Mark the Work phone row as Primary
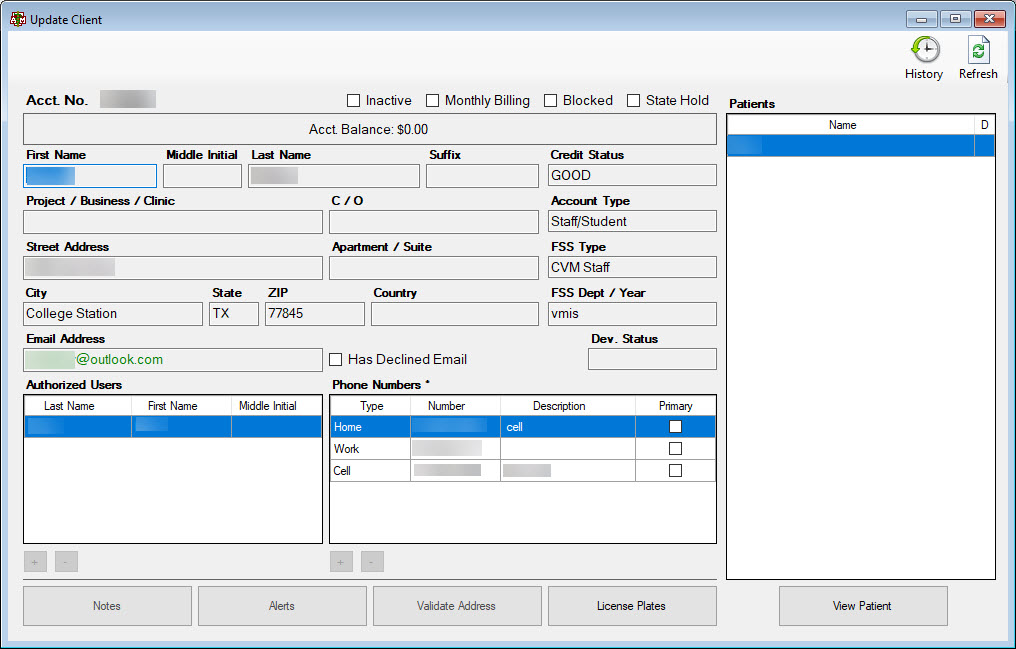Screen dimensions: 1016x649 click(675, 448)
